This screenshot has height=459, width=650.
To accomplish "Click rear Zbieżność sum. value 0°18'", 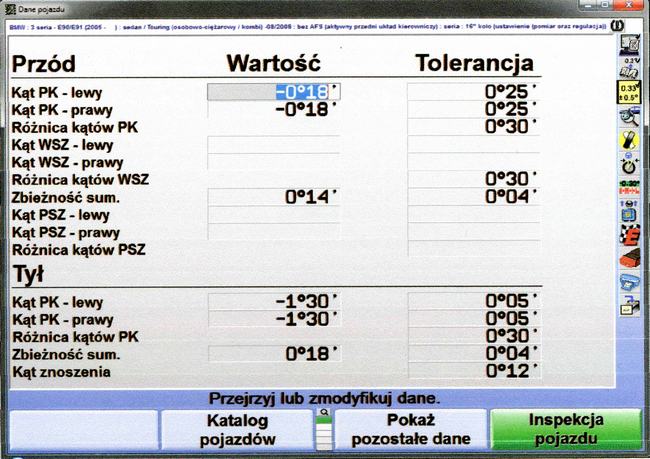I will click(x=273, y=353).
